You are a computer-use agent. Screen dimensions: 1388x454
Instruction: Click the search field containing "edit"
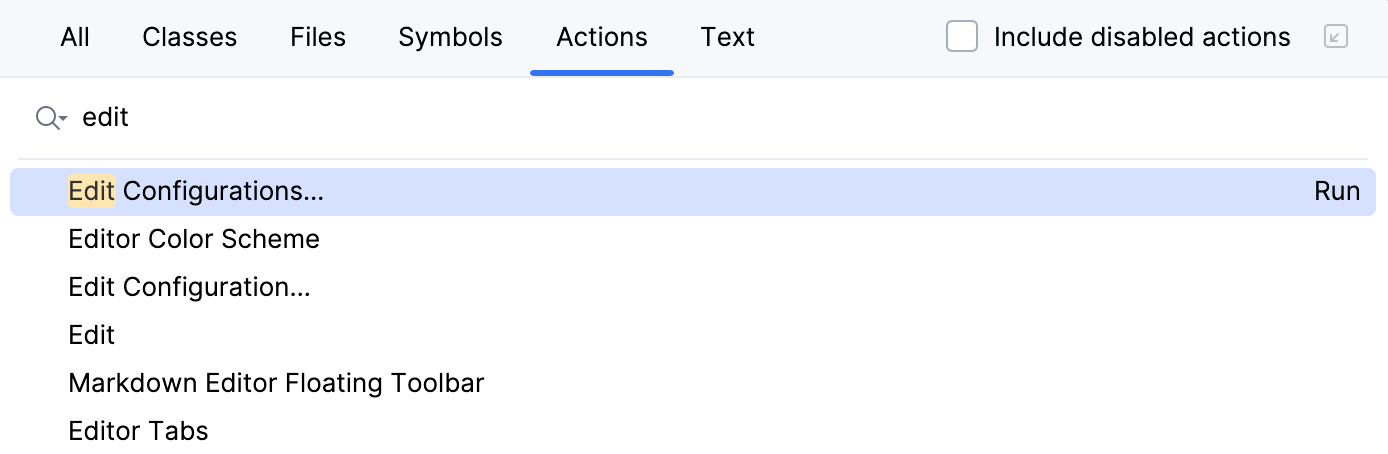(x=700, y=118)
